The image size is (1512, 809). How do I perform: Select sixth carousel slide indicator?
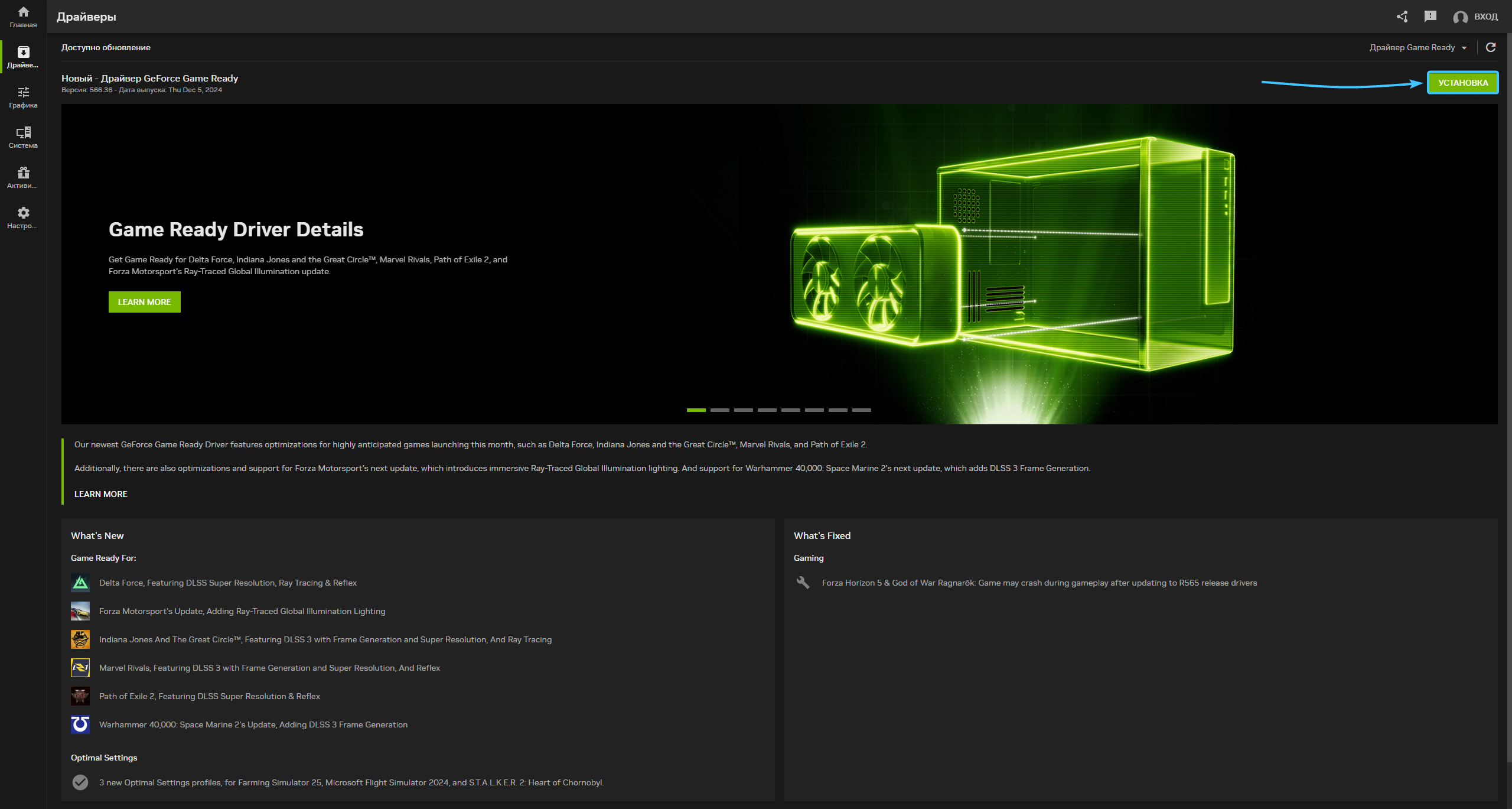coord(814,410)
